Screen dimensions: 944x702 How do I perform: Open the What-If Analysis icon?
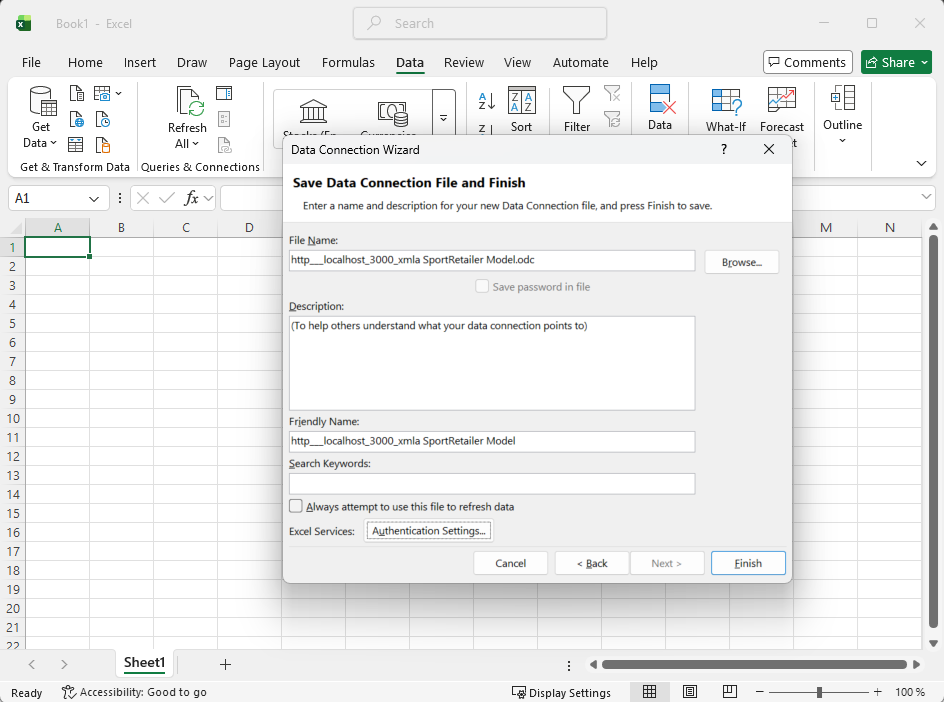coord(726,101)
